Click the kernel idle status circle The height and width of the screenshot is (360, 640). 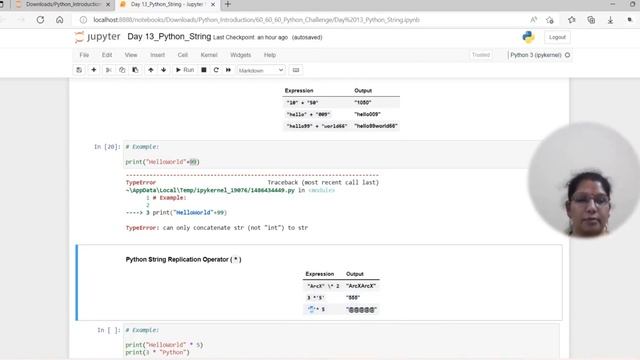click(x=567, y=55)
